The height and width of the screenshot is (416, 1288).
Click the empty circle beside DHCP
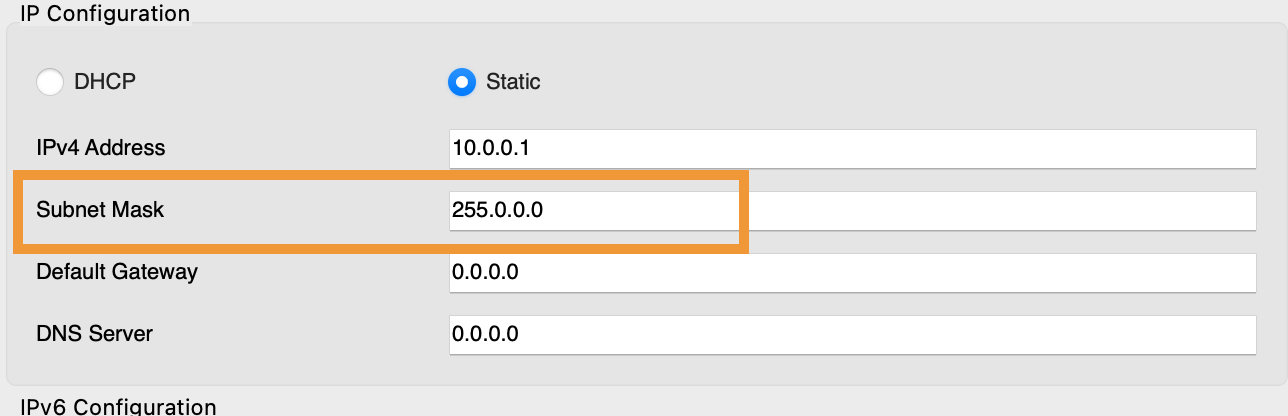tap(50, 82)
